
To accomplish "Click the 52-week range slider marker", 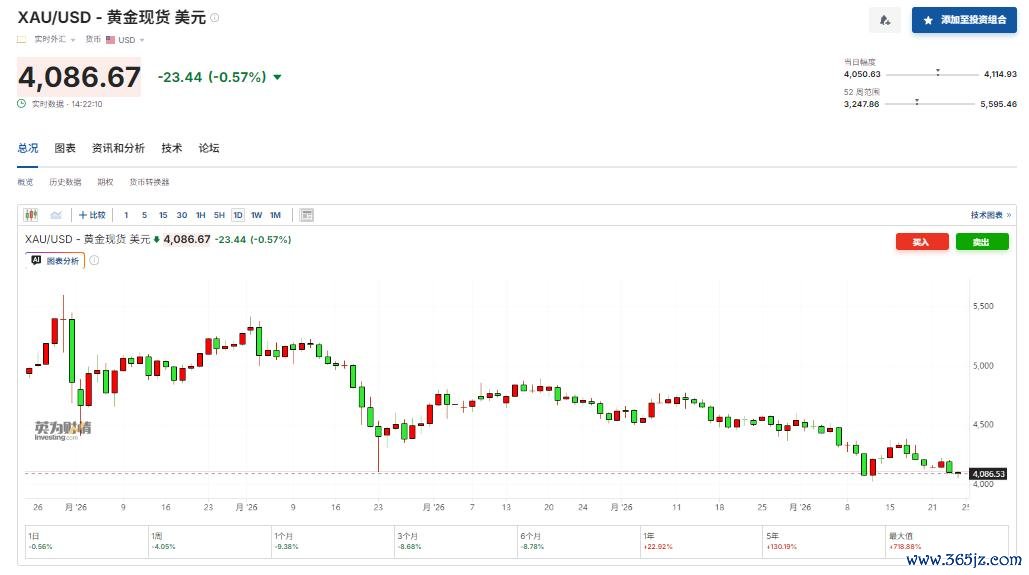I will tap(917, 102).
